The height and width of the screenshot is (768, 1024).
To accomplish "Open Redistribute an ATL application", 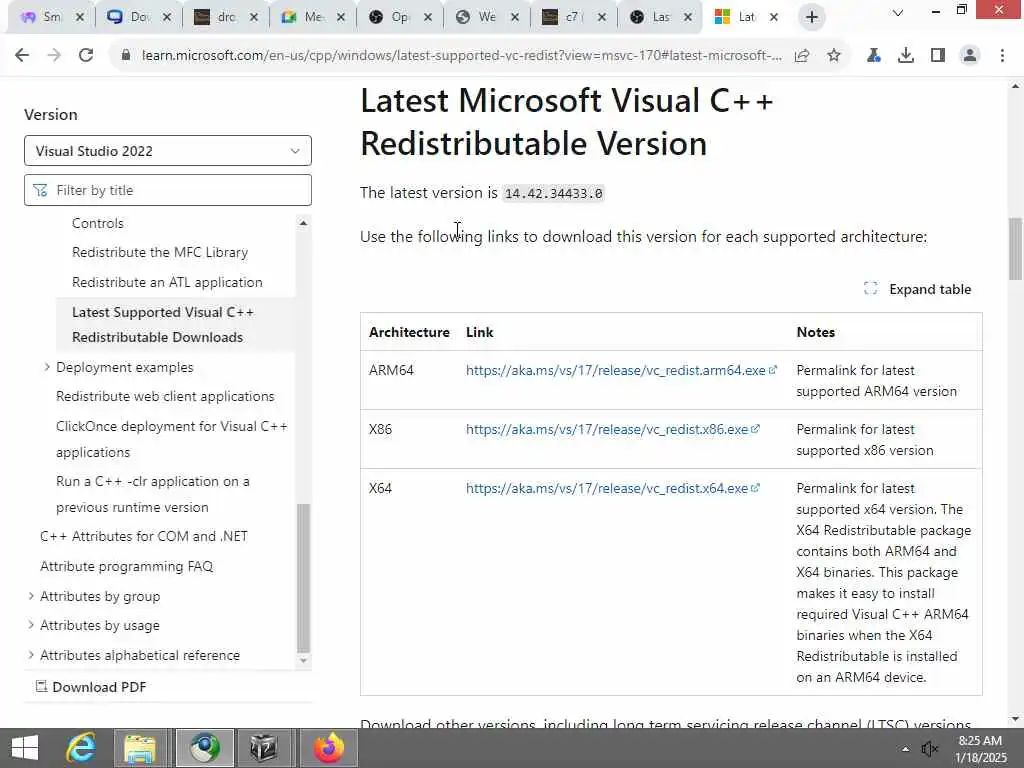I will pos(167,282).
